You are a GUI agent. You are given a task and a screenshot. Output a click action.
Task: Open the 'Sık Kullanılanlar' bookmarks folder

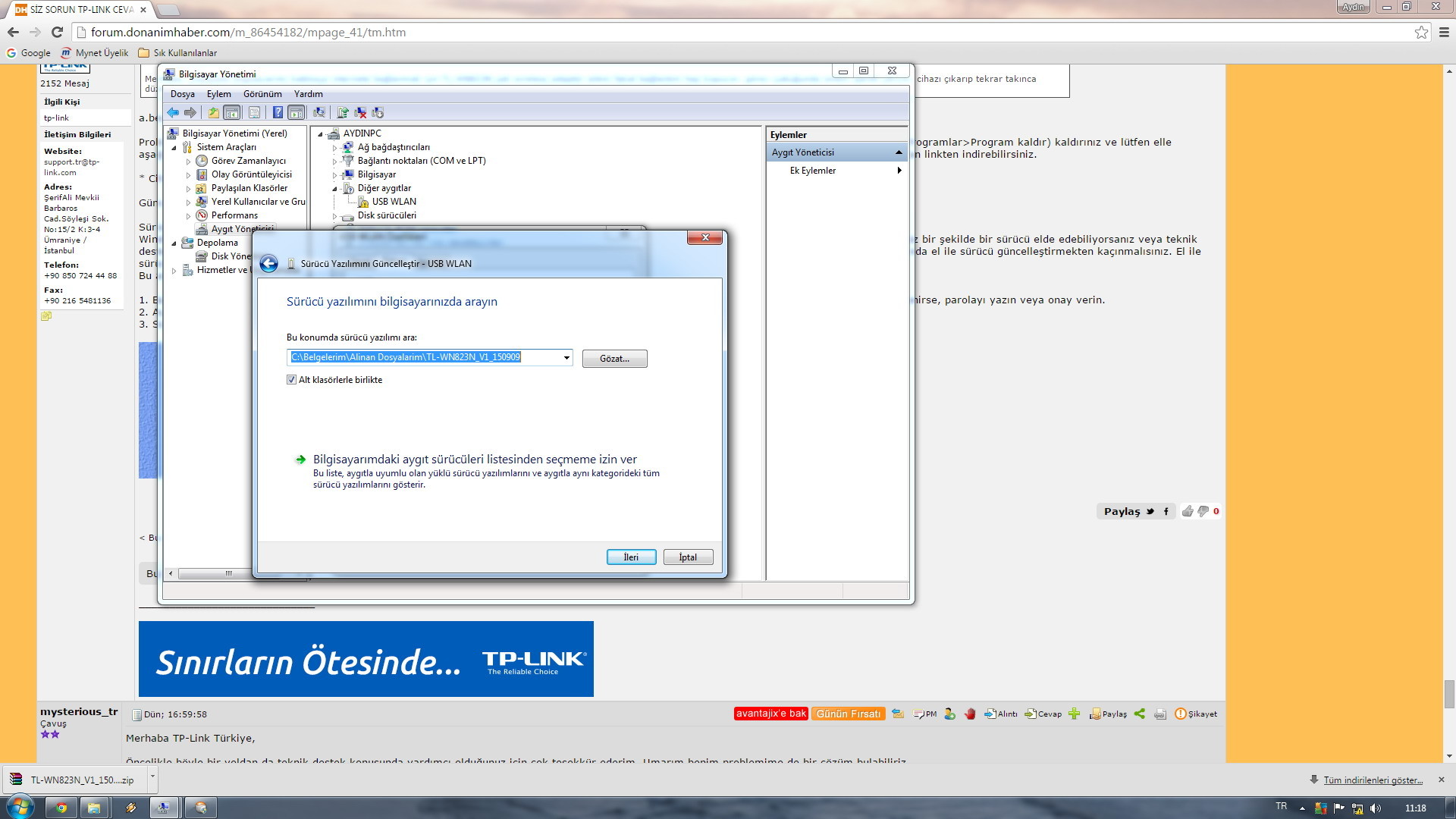click(177, 53)
